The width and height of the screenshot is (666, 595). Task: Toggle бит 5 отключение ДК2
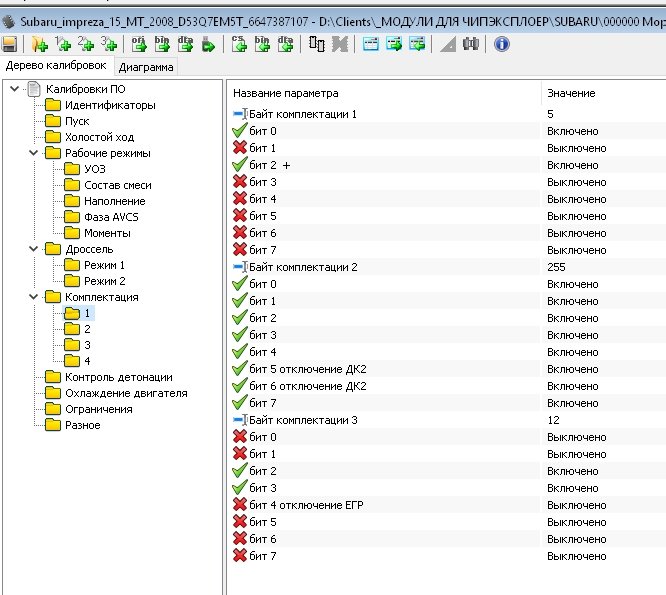239,369
